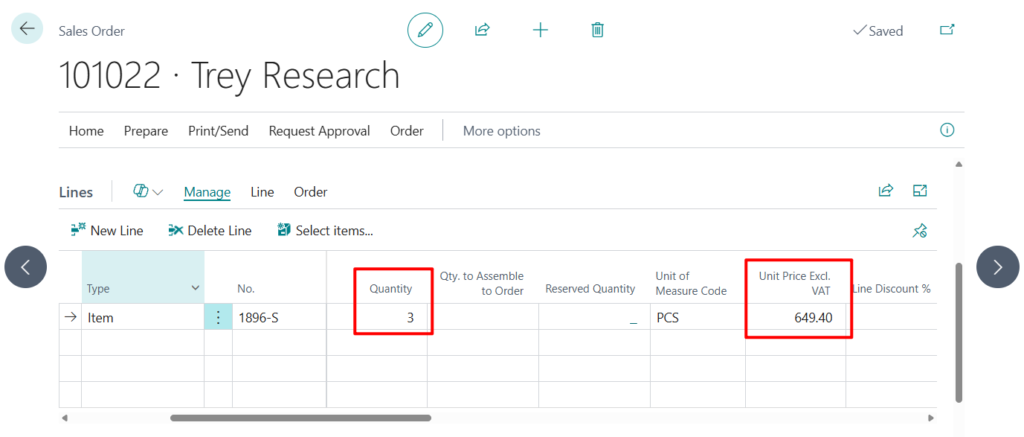
Task: Expand the Lines view dropdown chevron
Action: tap(158, 192)
